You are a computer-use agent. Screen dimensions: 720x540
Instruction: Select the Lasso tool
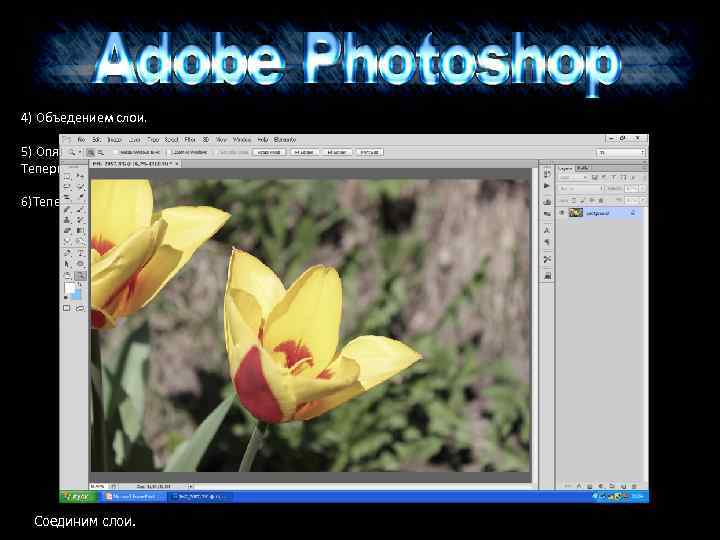(x=67, y=186)
